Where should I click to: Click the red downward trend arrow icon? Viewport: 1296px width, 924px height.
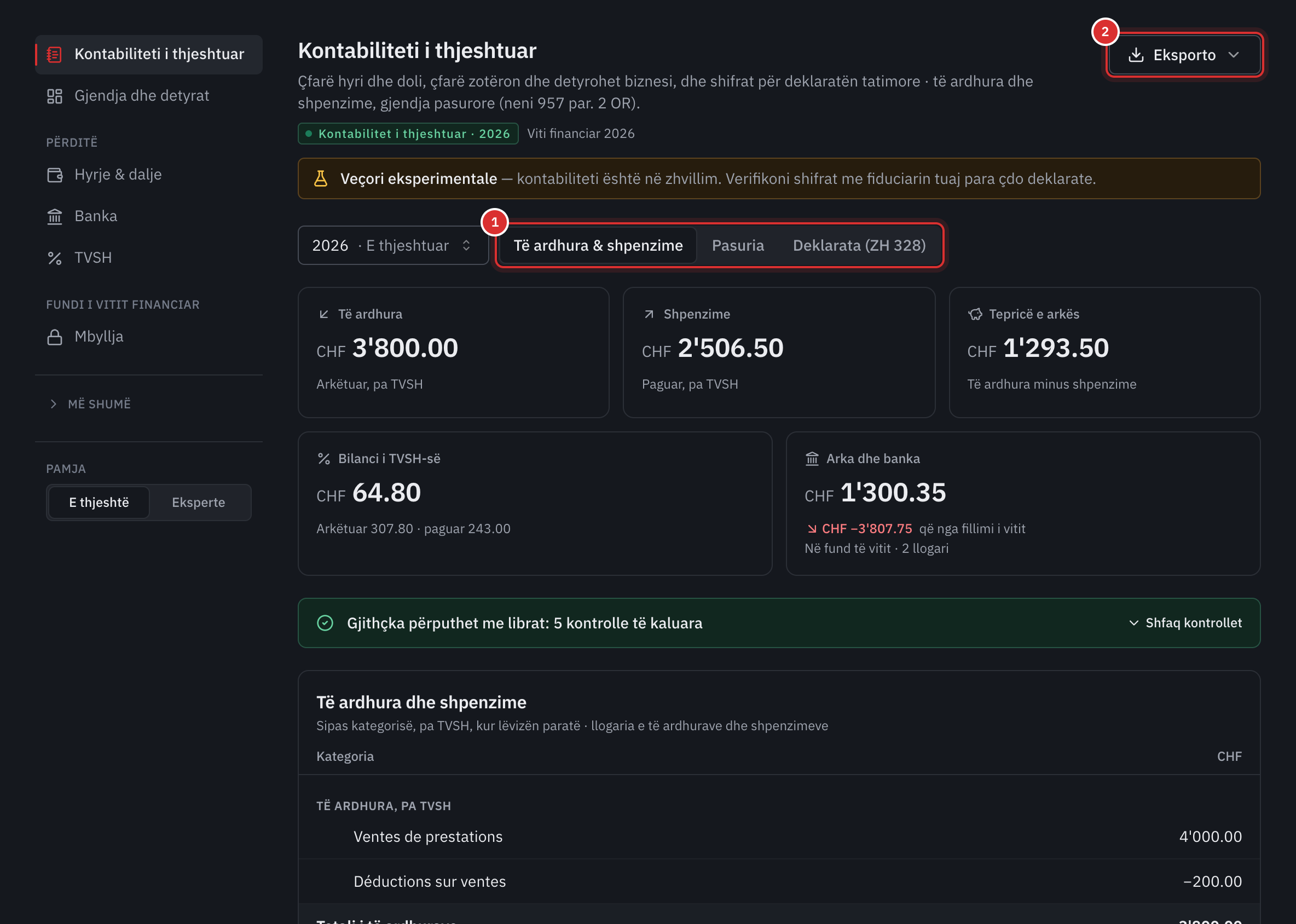(812, 529)
